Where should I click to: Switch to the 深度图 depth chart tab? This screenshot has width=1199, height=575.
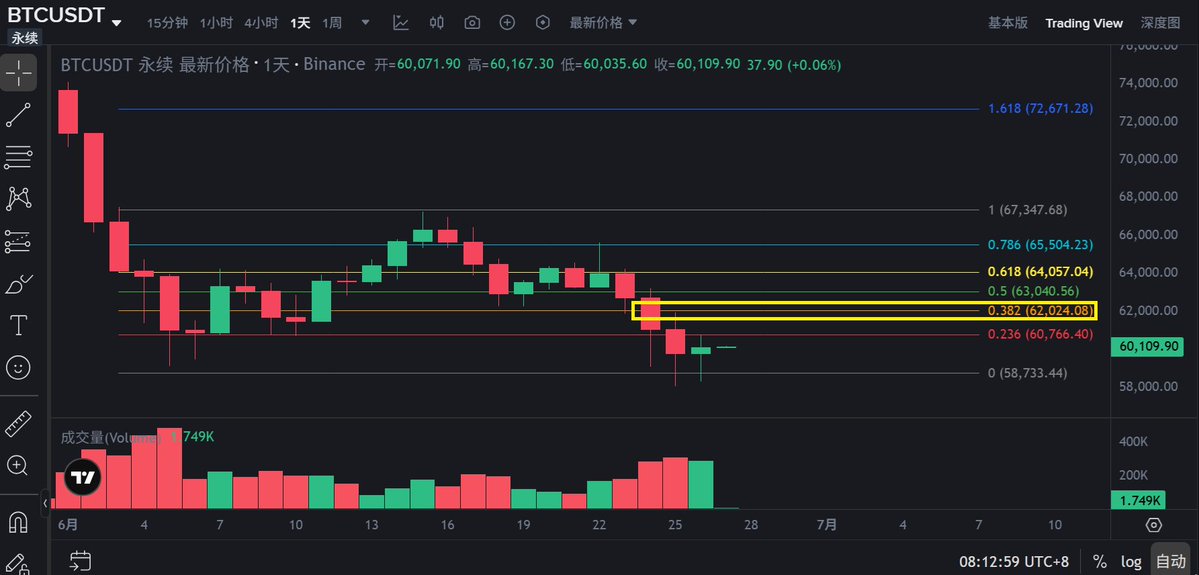[1161, 23]
